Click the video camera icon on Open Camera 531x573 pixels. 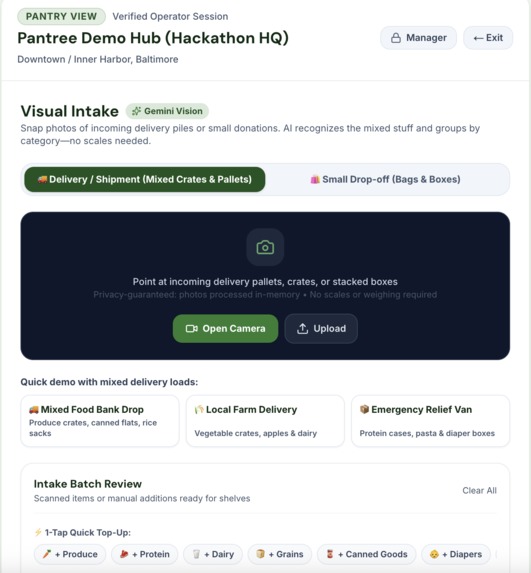(x=191, y=329)
